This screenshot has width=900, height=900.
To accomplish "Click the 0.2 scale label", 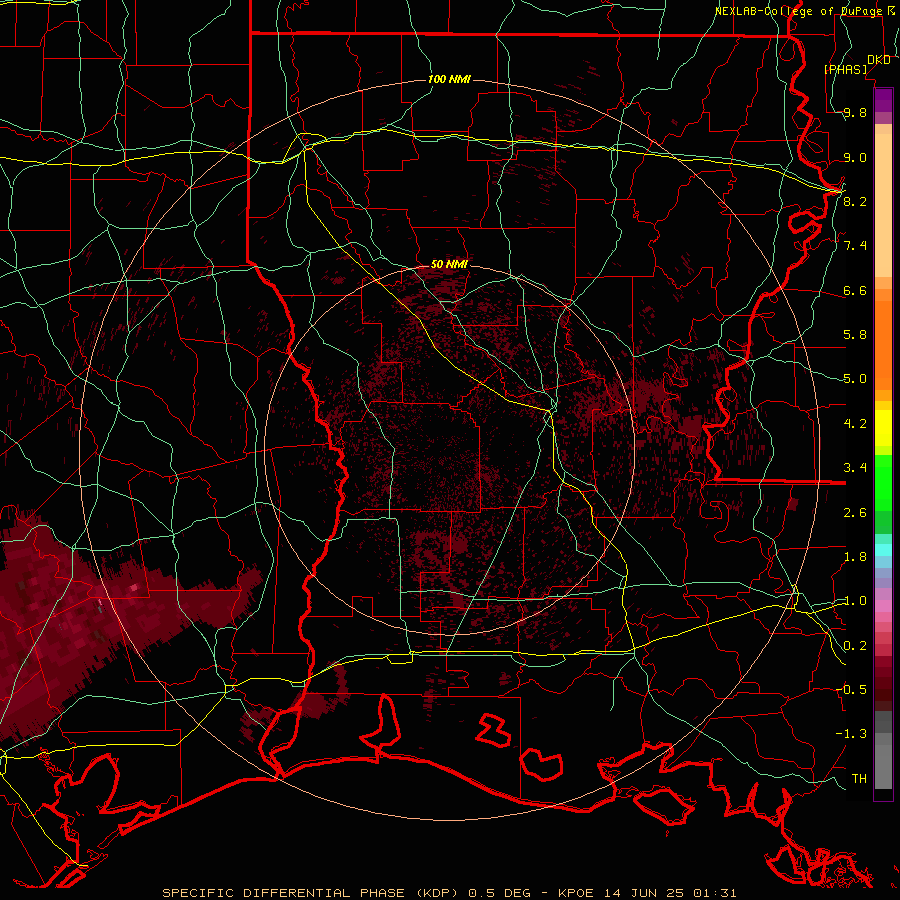I will coord(855,646).
